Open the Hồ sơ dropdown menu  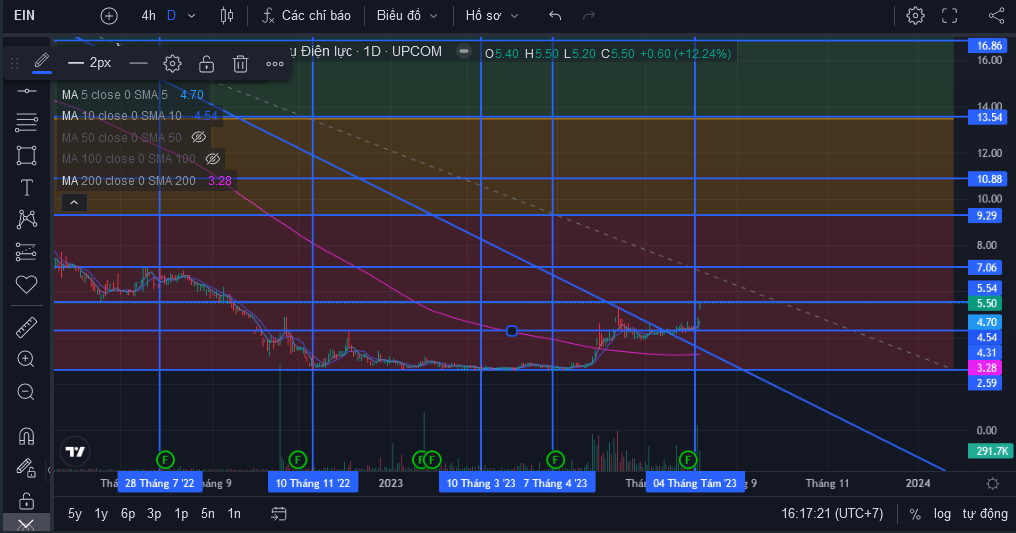(x=492, y=16)
